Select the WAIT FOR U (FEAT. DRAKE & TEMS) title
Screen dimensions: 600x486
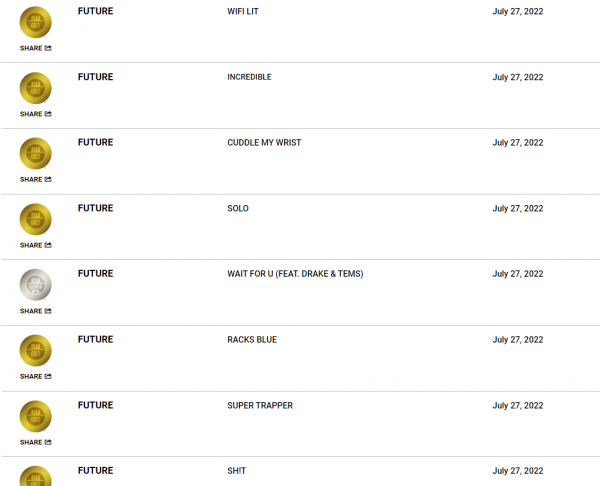click(x=295, y=274)
